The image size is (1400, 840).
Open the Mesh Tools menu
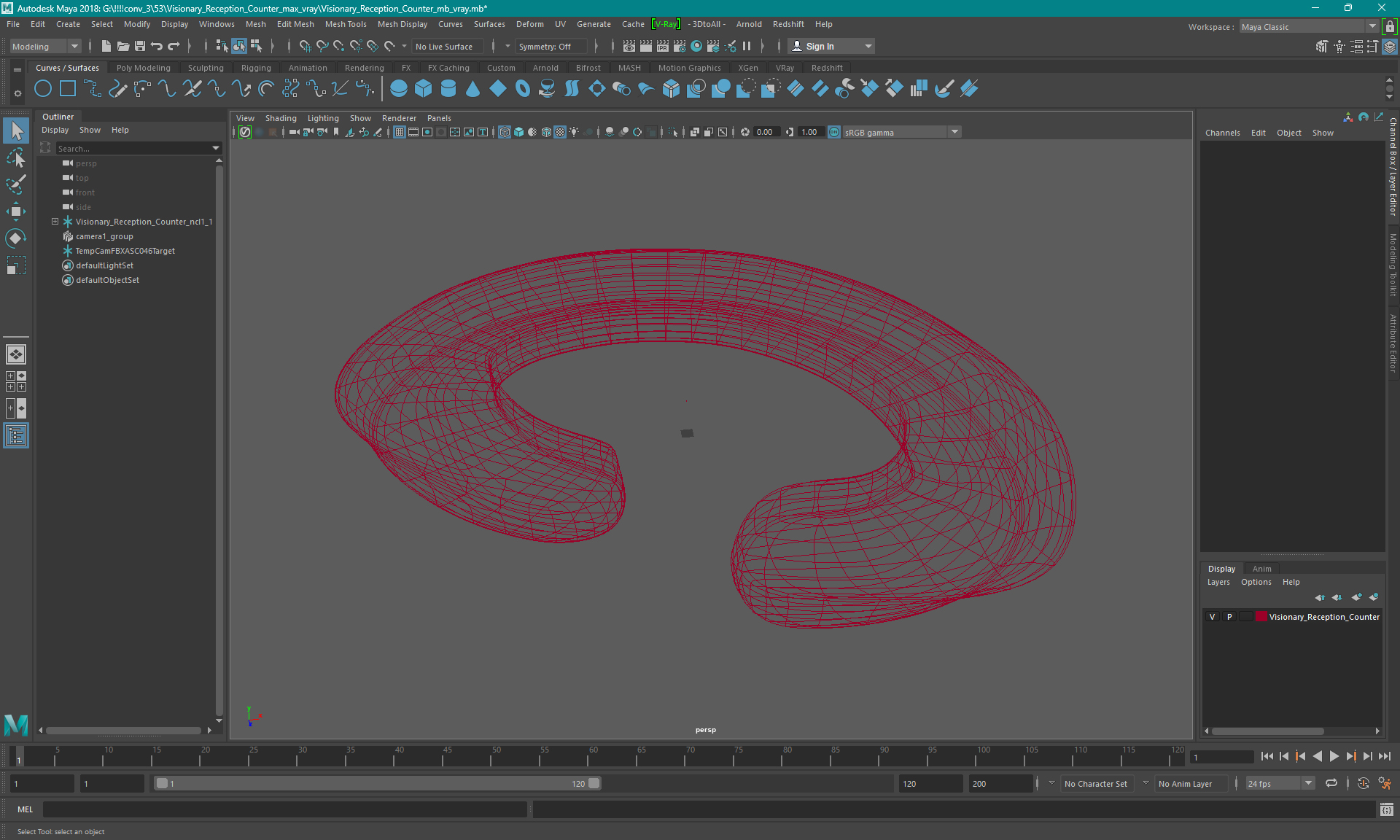346,24
